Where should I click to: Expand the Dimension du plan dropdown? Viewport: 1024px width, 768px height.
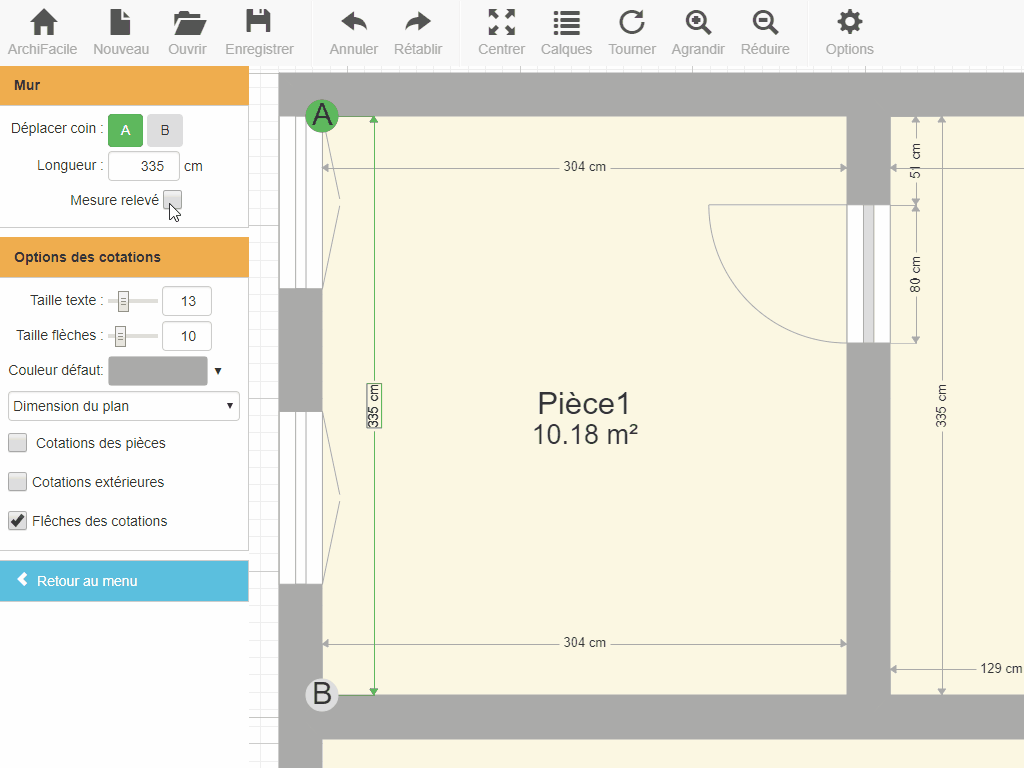(x=124, y=406)
